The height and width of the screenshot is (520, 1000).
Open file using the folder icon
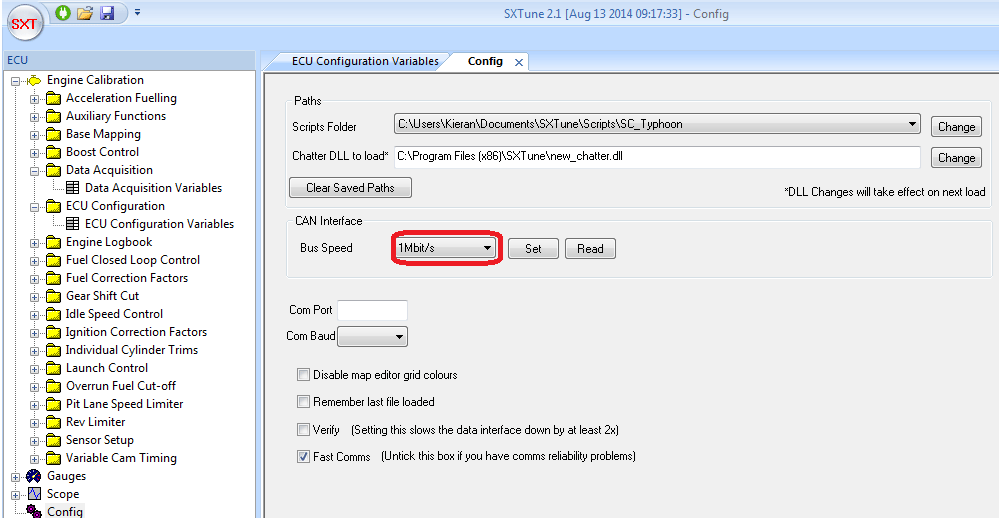pyautogui.click(x=85, y=13)
